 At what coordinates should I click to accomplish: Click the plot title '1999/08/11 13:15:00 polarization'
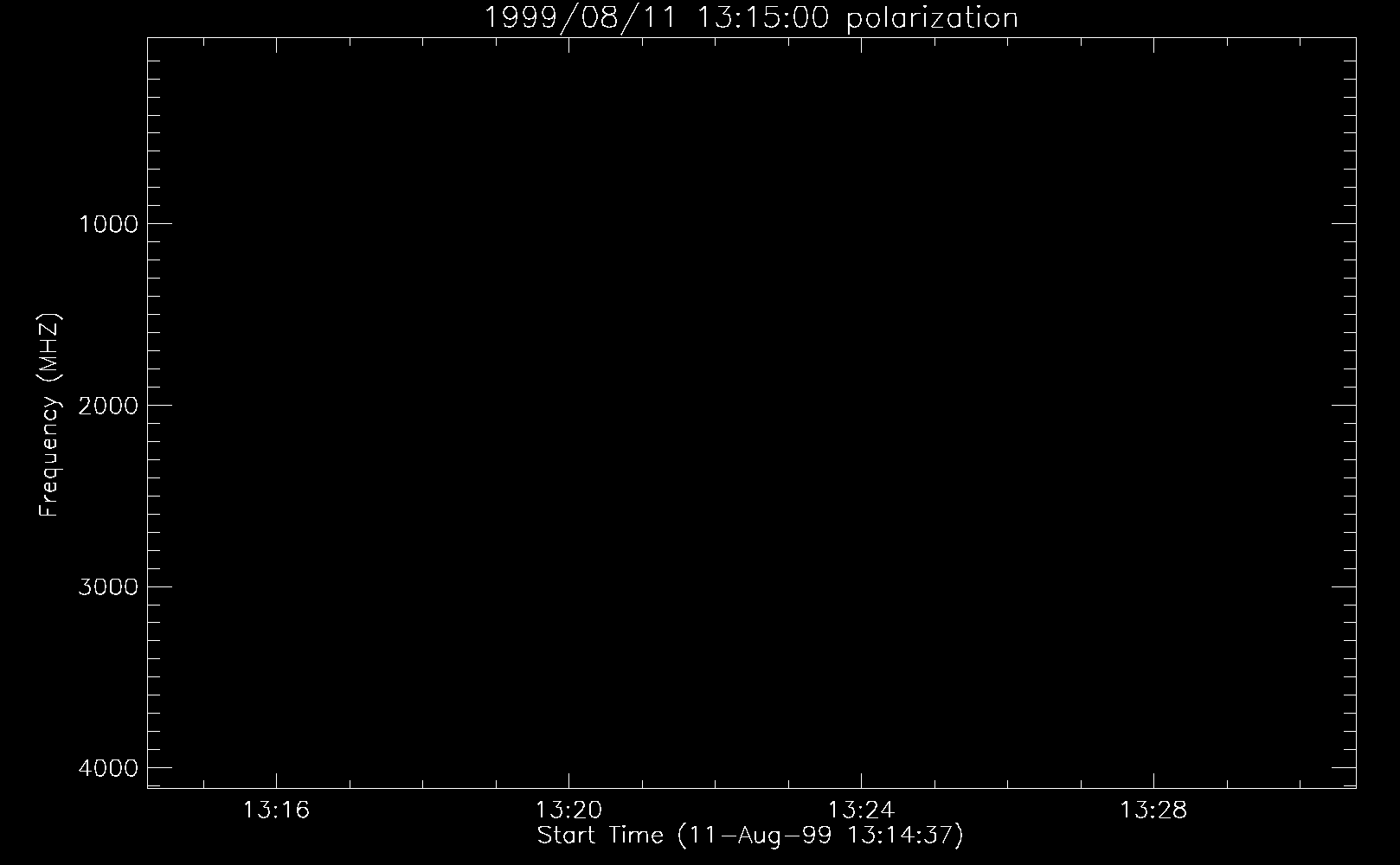pyautogui.click(x=751, y=18)
